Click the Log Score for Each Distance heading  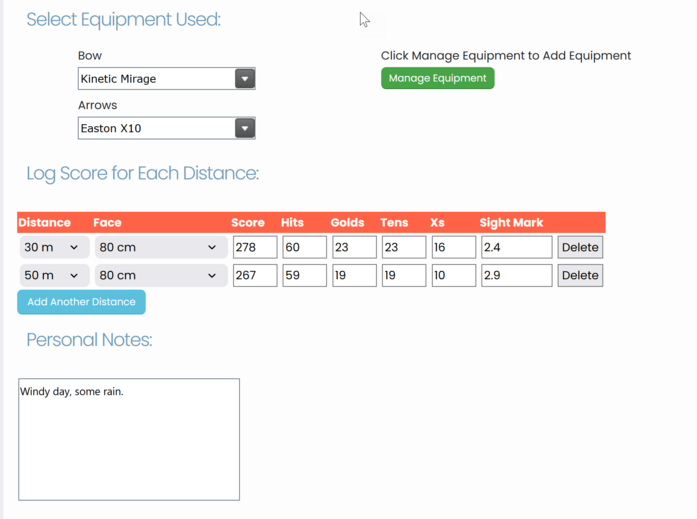pos(142,173)
